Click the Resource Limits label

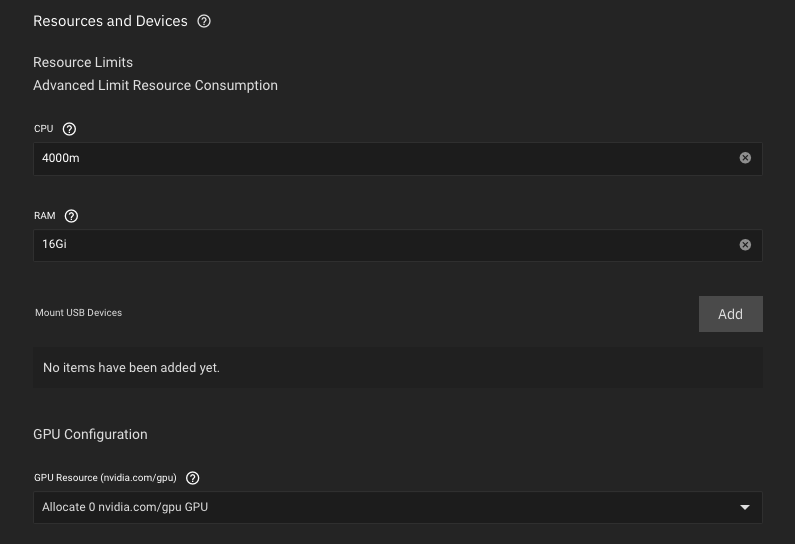click(83, 62)
